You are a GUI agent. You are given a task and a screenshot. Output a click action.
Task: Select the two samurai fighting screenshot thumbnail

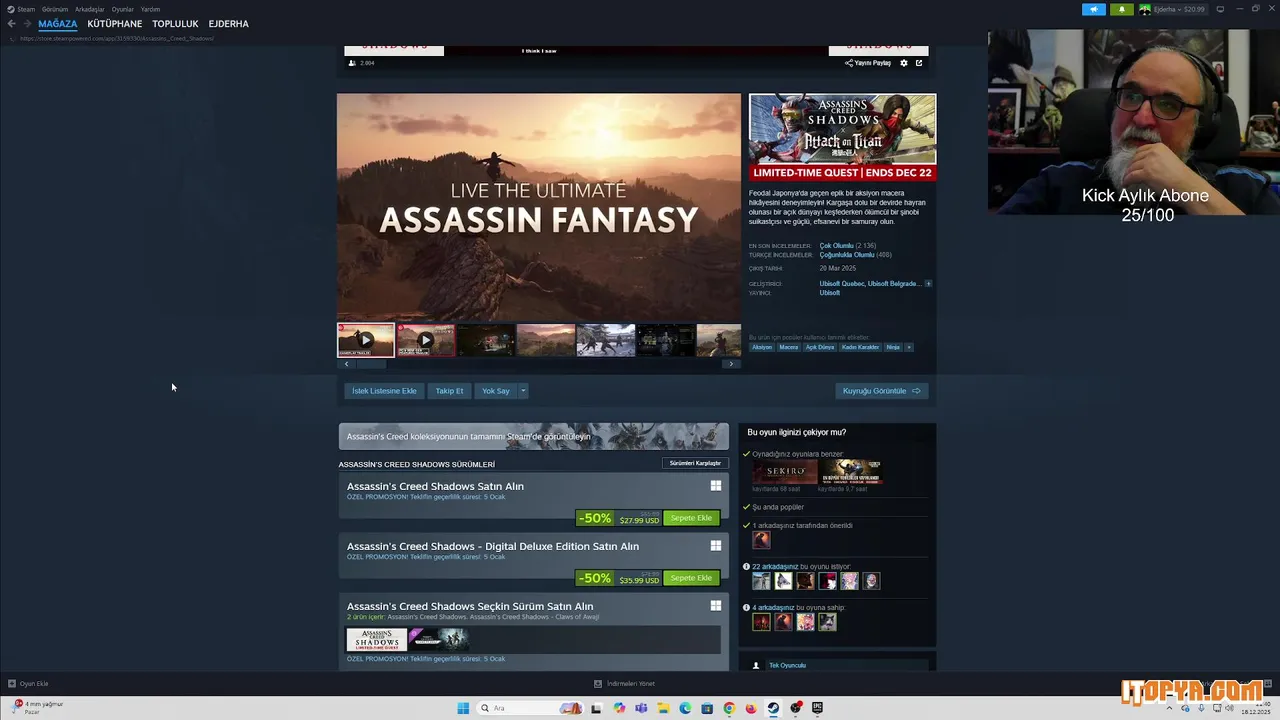pyautogui.click(x=606, y=340)
